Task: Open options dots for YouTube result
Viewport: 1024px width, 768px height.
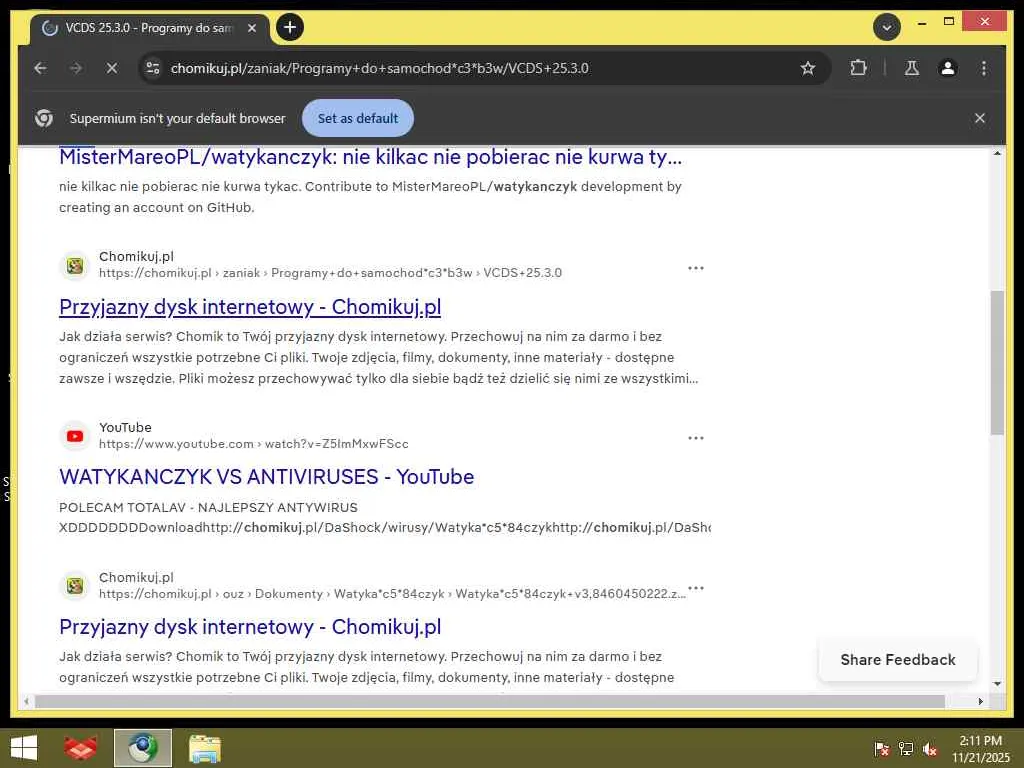Action: click(696, 438)
